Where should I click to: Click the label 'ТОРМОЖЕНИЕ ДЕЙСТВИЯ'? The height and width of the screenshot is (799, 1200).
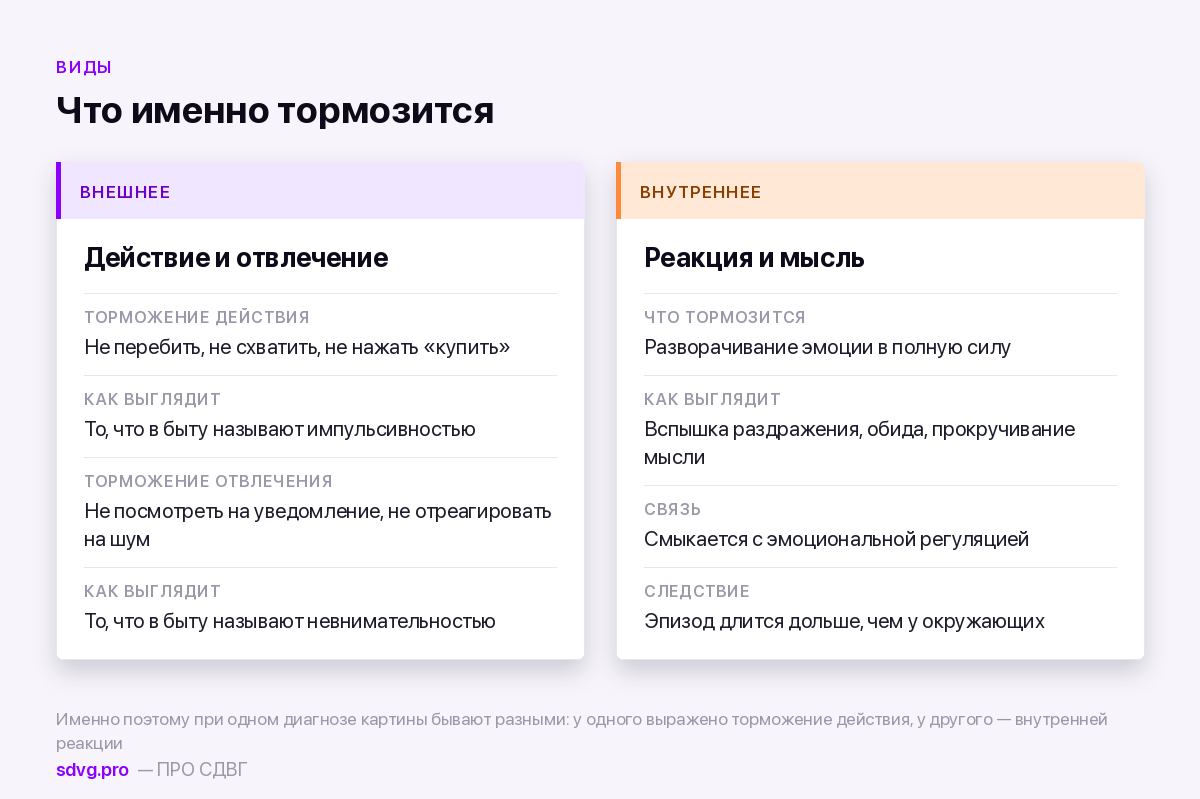(197, 318)
